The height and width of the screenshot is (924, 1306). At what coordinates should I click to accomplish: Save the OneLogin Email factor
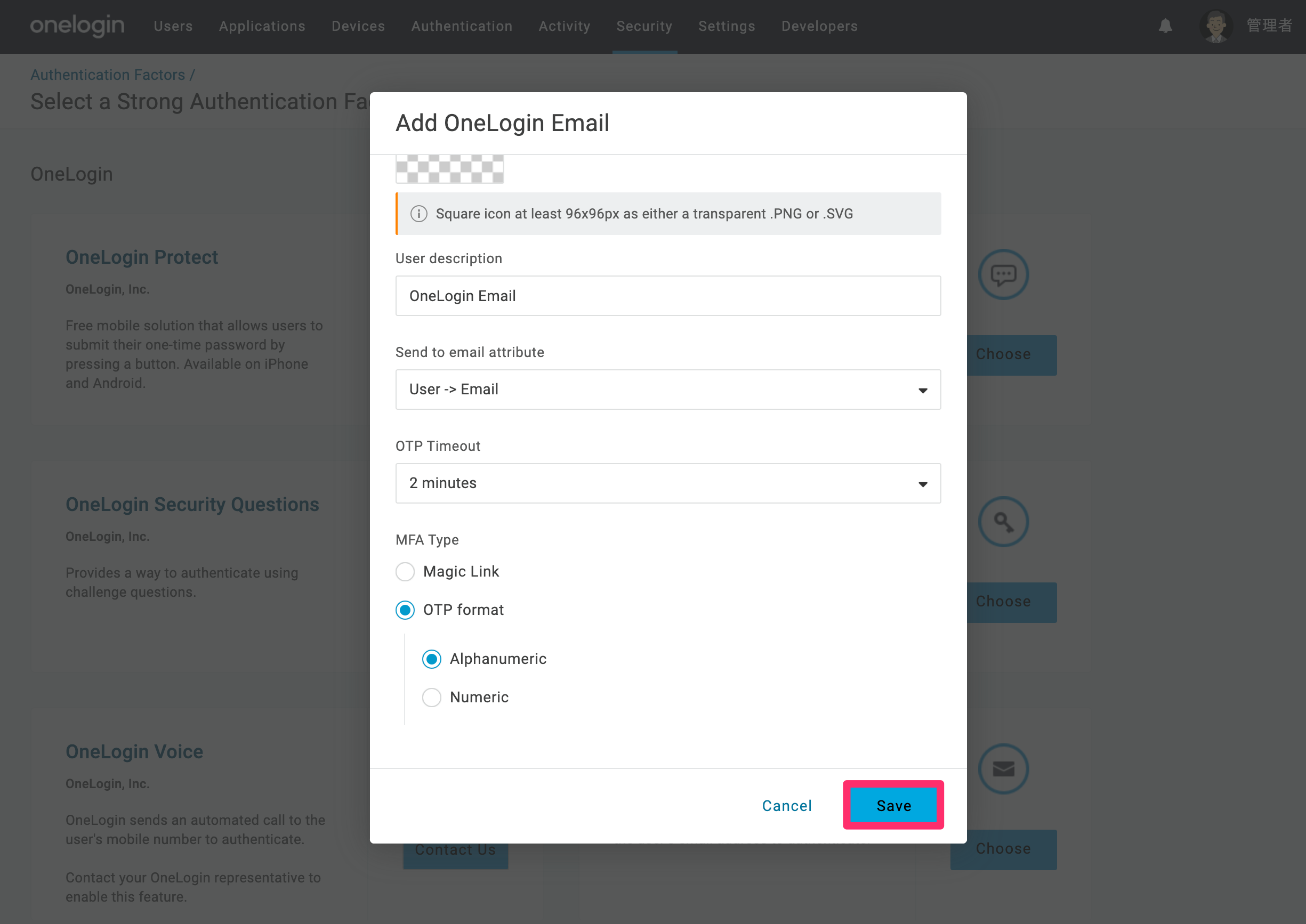pos(893,805)
